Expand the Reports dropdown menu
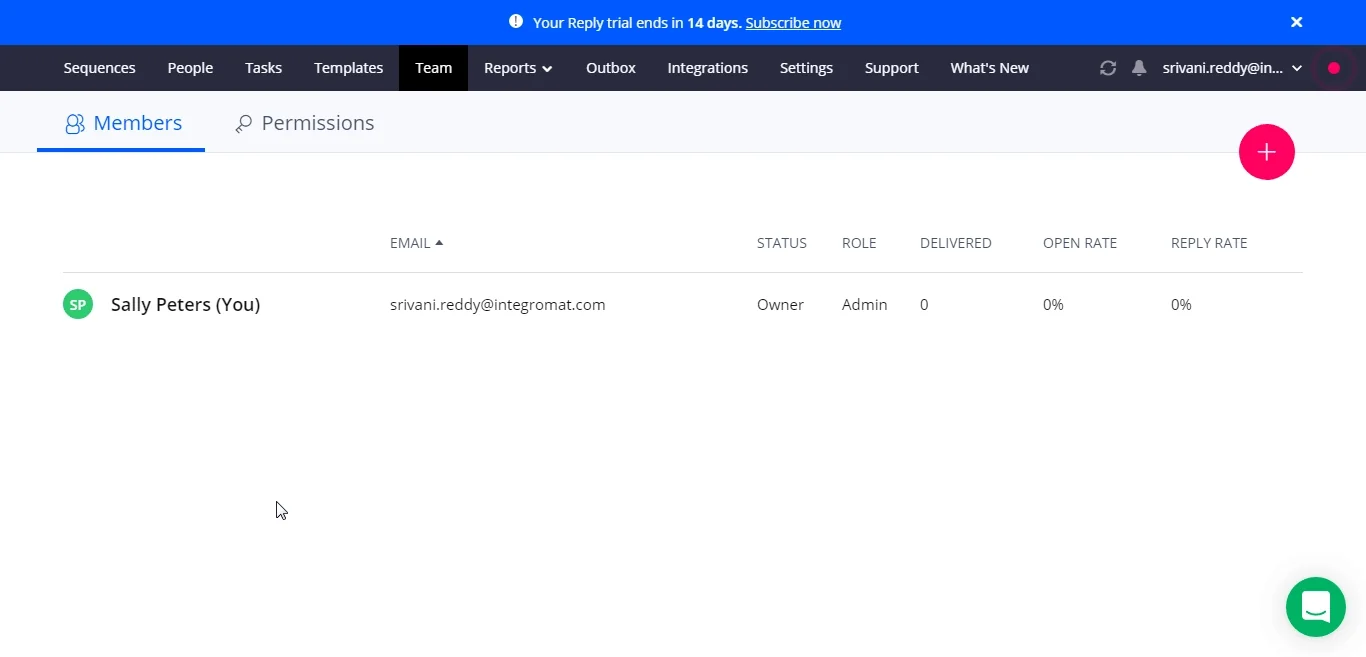Viewport: 1366px width, 657px height. (x=518, y=68)
